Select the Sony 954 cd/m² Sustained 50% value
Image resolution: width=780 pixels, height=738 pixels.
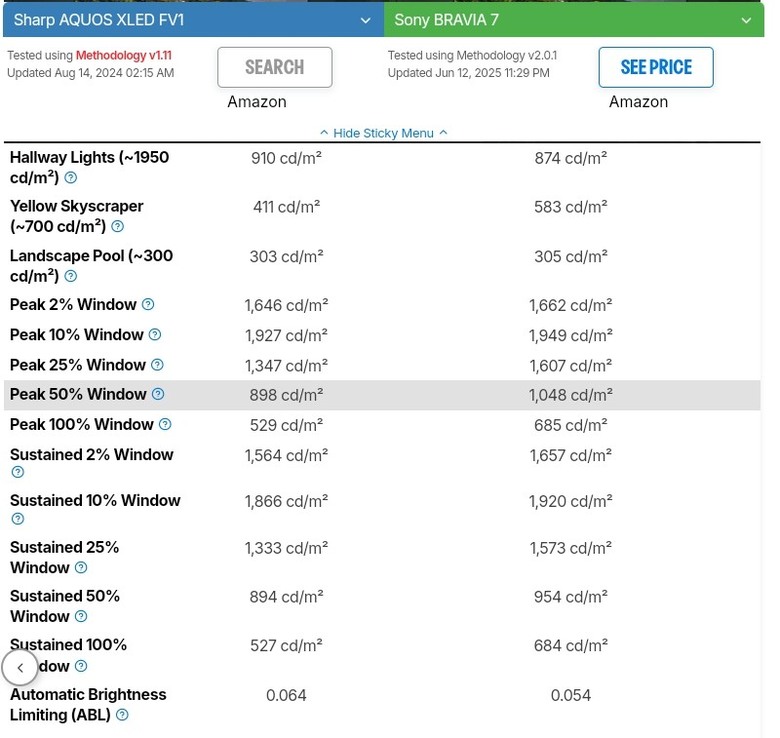coord(571,597)
